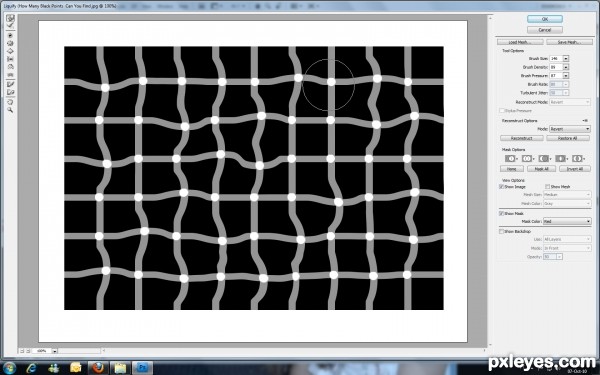This screenshot has height=375, width=600.
Task: Click the Save Mesh button
Action: point(569,42)
